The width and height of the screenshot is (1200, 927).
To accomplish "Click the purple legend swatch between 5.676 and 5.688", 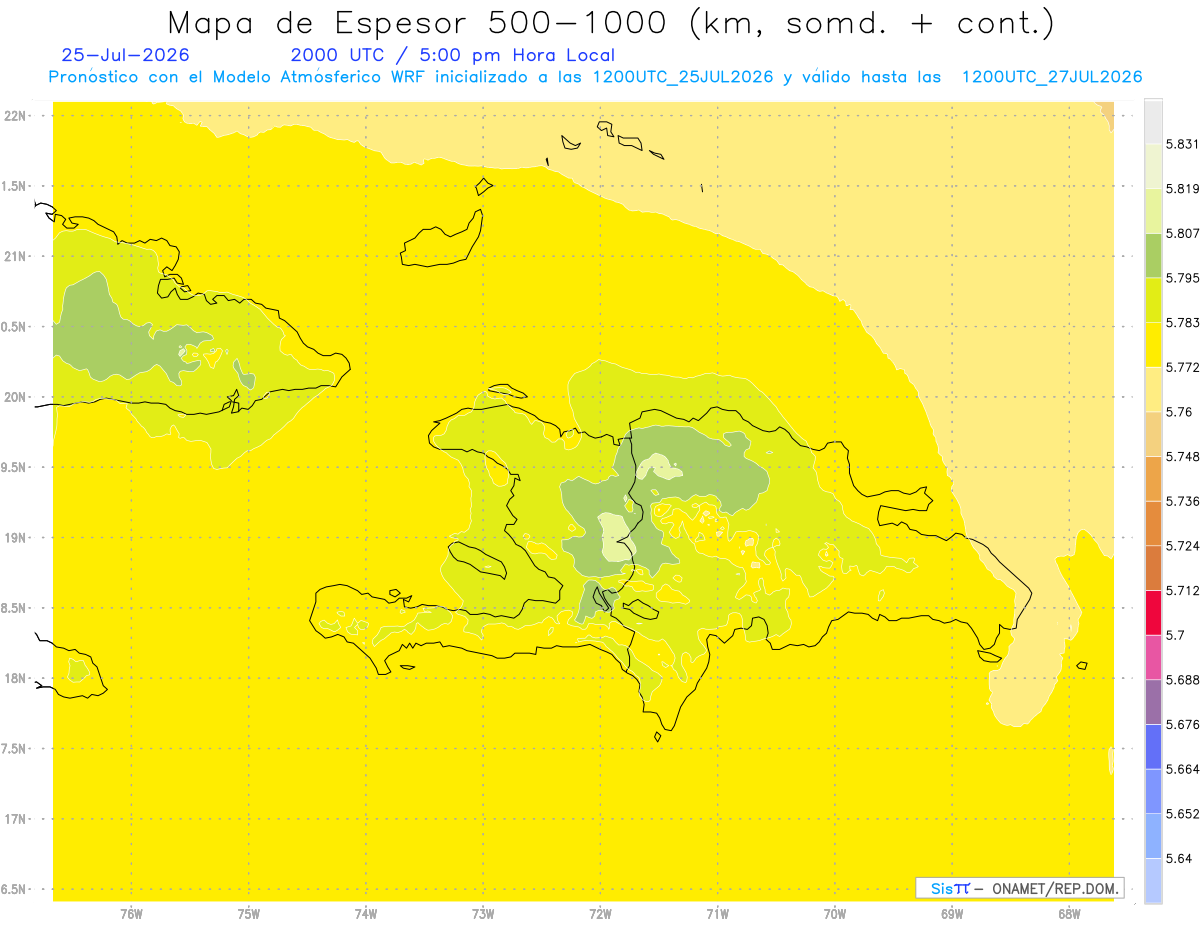I will (x=1153, y=702).
